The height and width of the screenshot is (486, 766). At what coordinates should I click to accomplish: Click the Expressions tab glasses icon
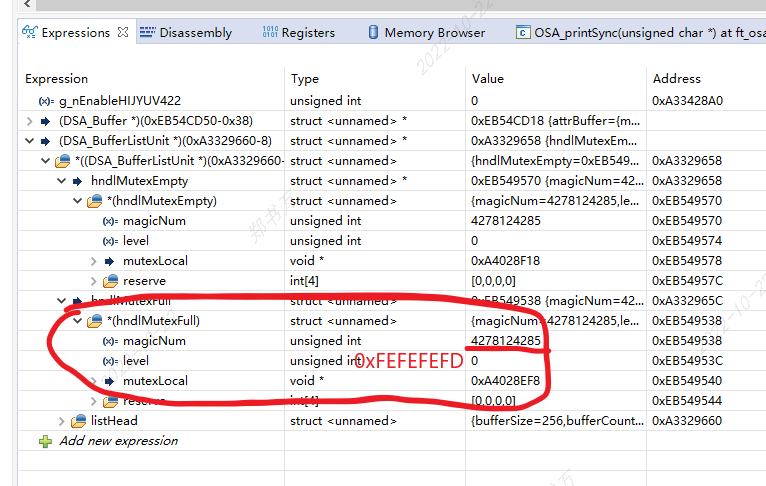pyautogui.click(x=30, y=32)
